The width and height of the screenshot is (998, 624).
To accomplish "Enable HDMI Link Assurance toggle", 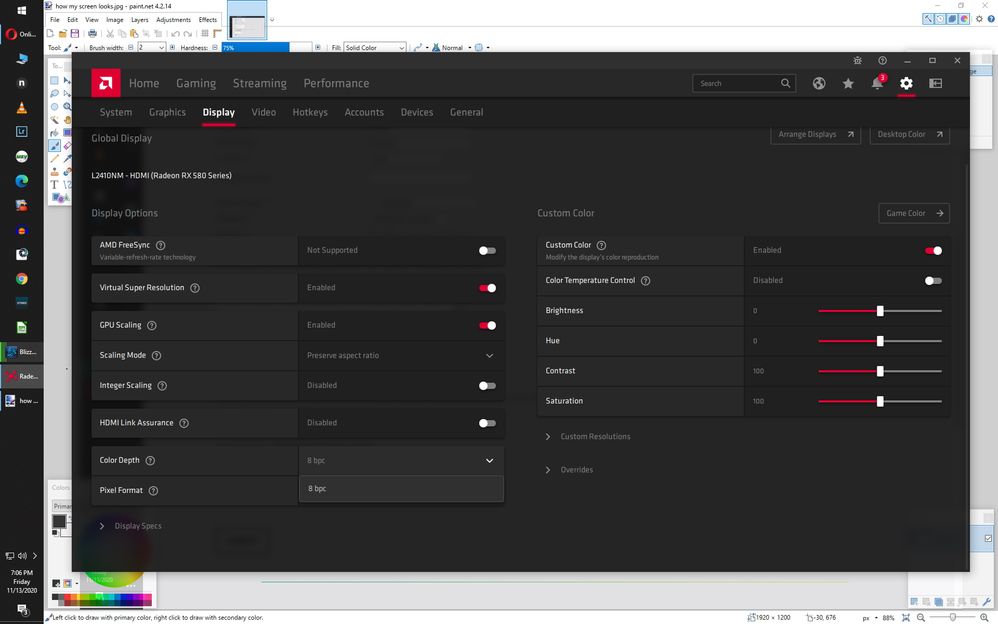I will pyautogui.click(x=488, y=423).
